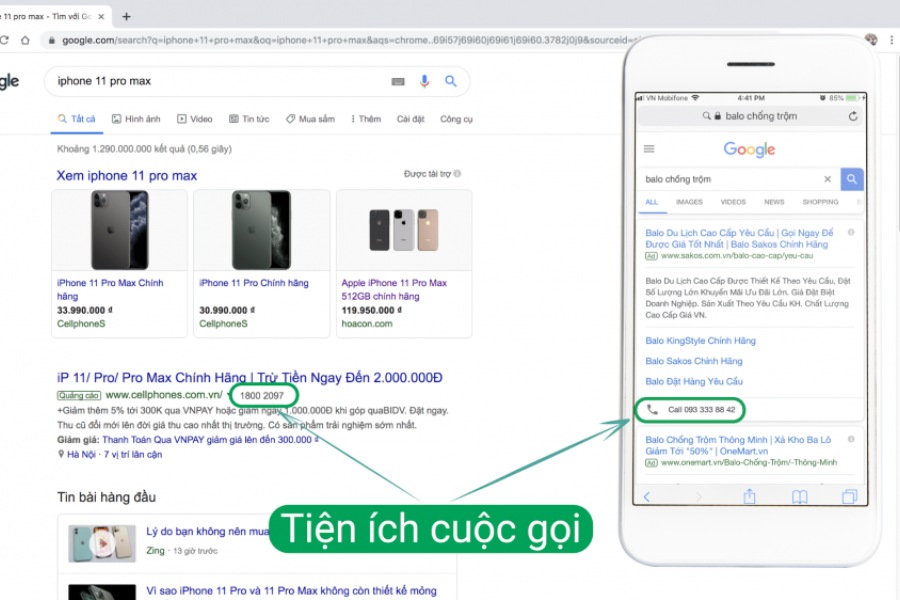Click 'hoacon.com' seller name
The width and height of the screenshot is (900, 600).
367,324
